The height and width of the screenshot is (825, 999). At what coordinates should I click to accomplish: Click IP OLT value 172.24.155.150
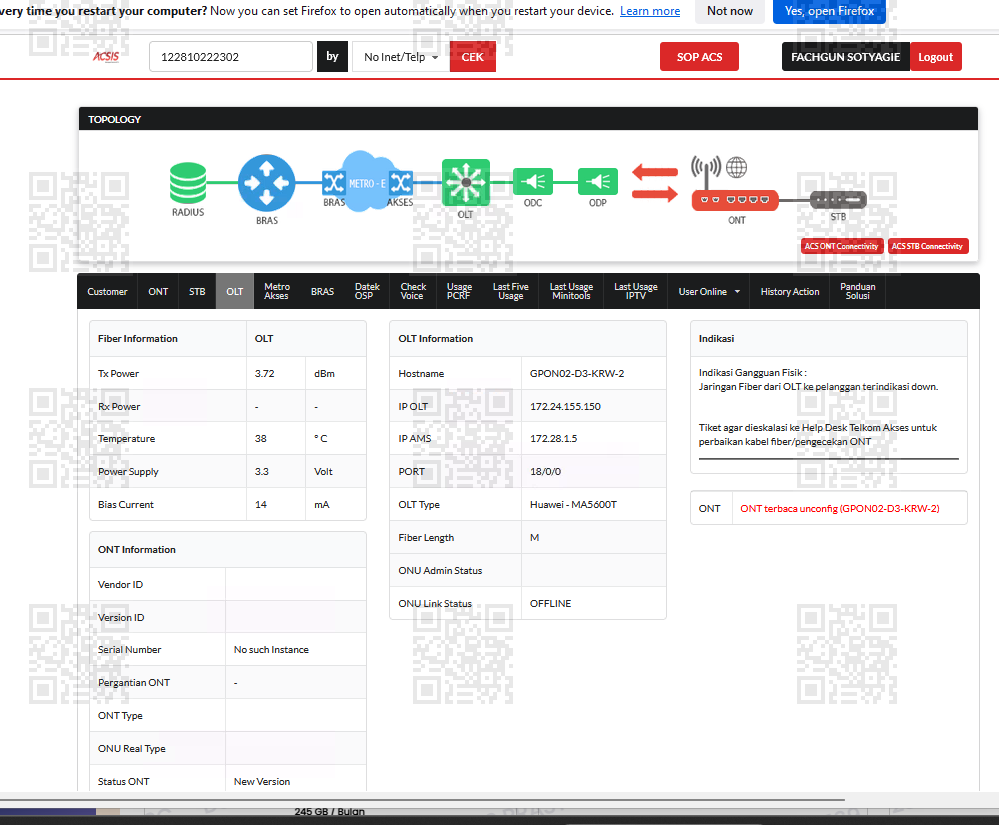565,406
